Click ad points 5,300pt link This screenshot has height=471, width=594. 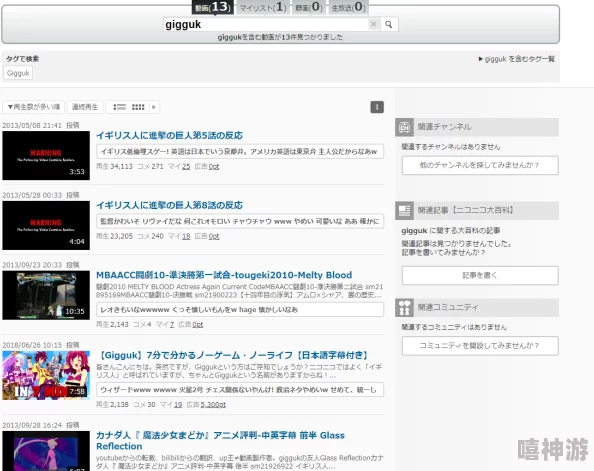[213, 405]
